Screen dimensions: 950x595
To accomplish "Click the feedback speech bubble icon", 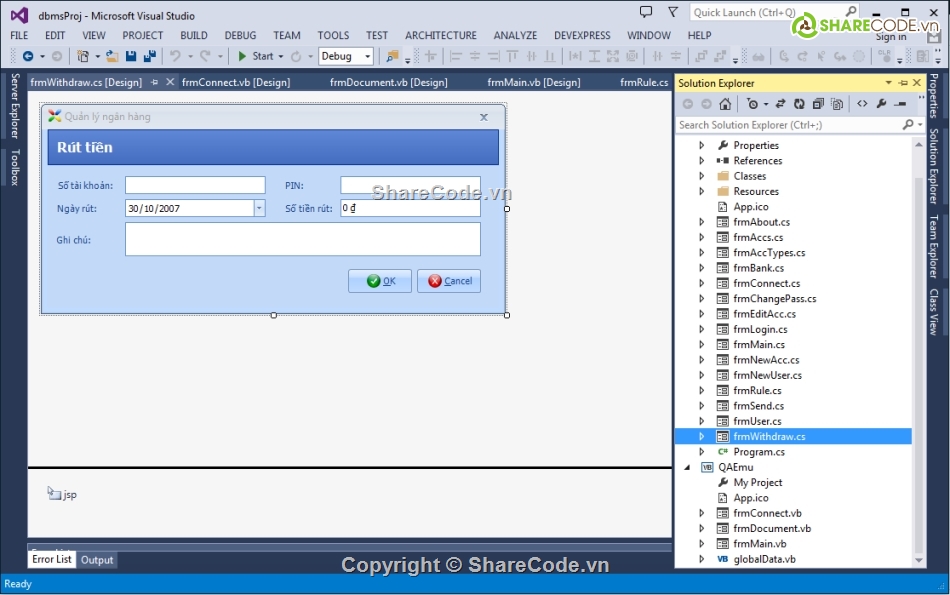I will click(646, 12).
